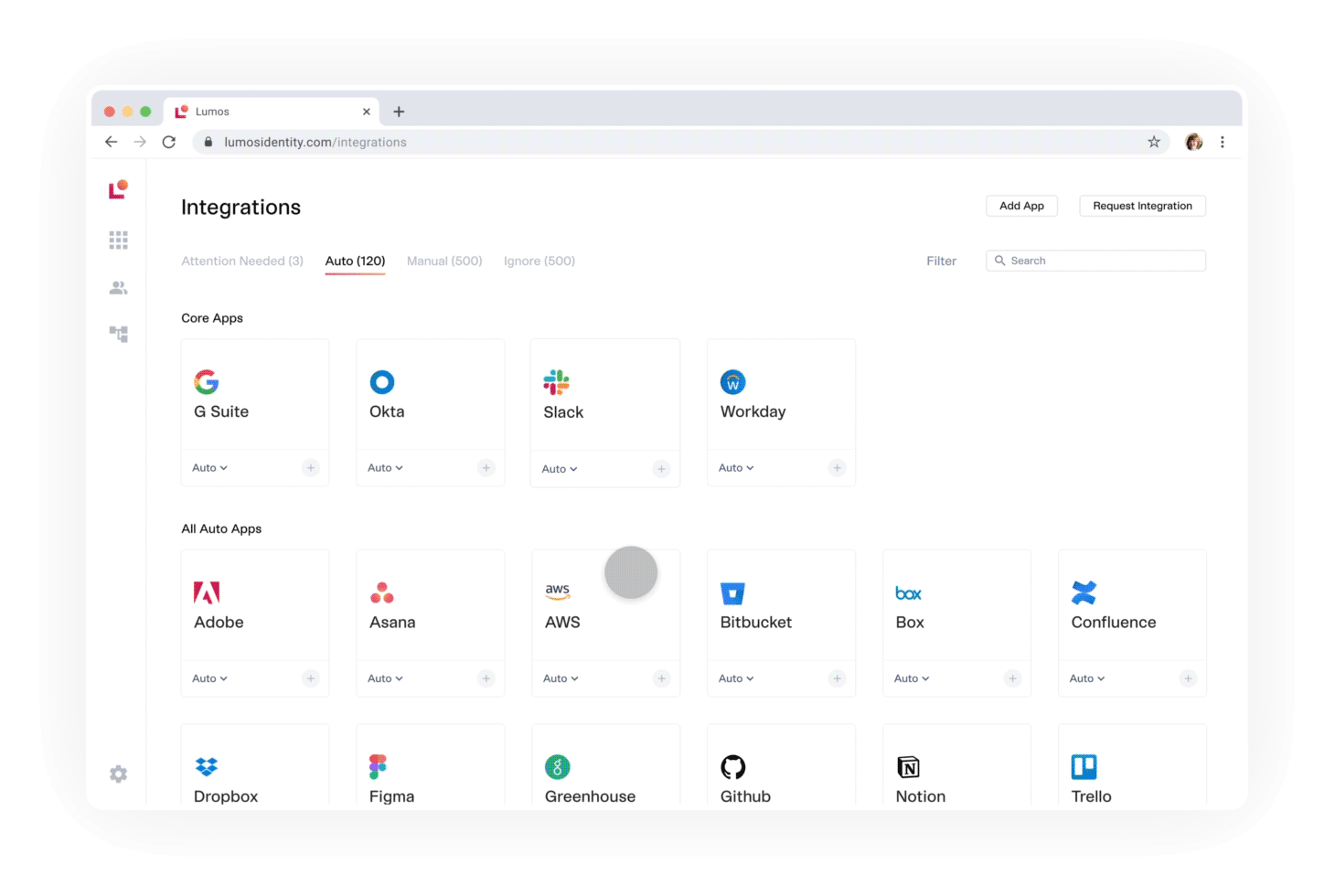Image resolution: width=1335 pixels, height=896 pixels.
Task: Expand Auto dropdown on Slack card
Action: 560,469
